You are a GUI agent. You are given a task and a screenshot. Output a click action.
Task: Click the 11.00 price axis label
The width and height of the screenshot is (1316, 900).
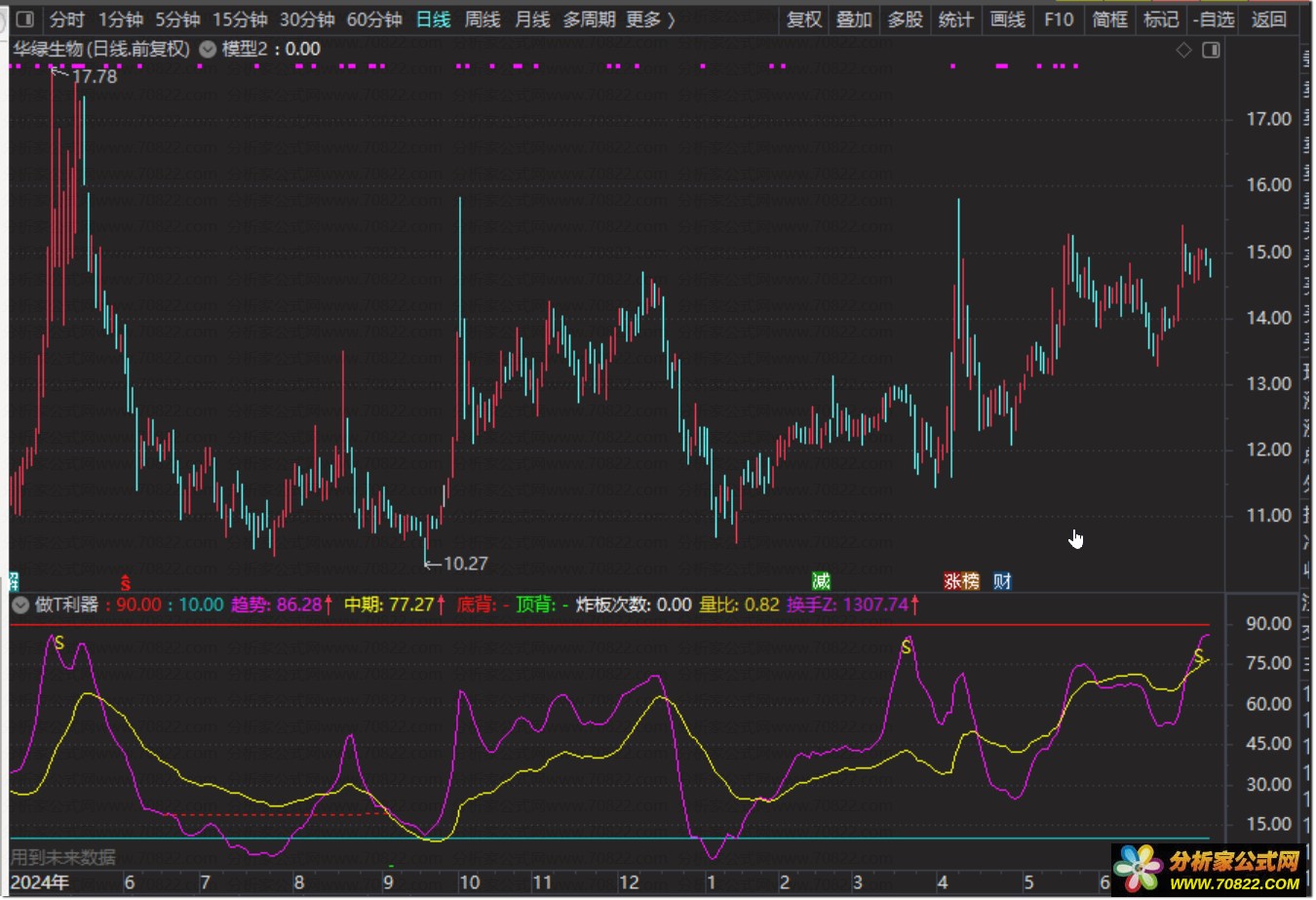pos(1269,516)
